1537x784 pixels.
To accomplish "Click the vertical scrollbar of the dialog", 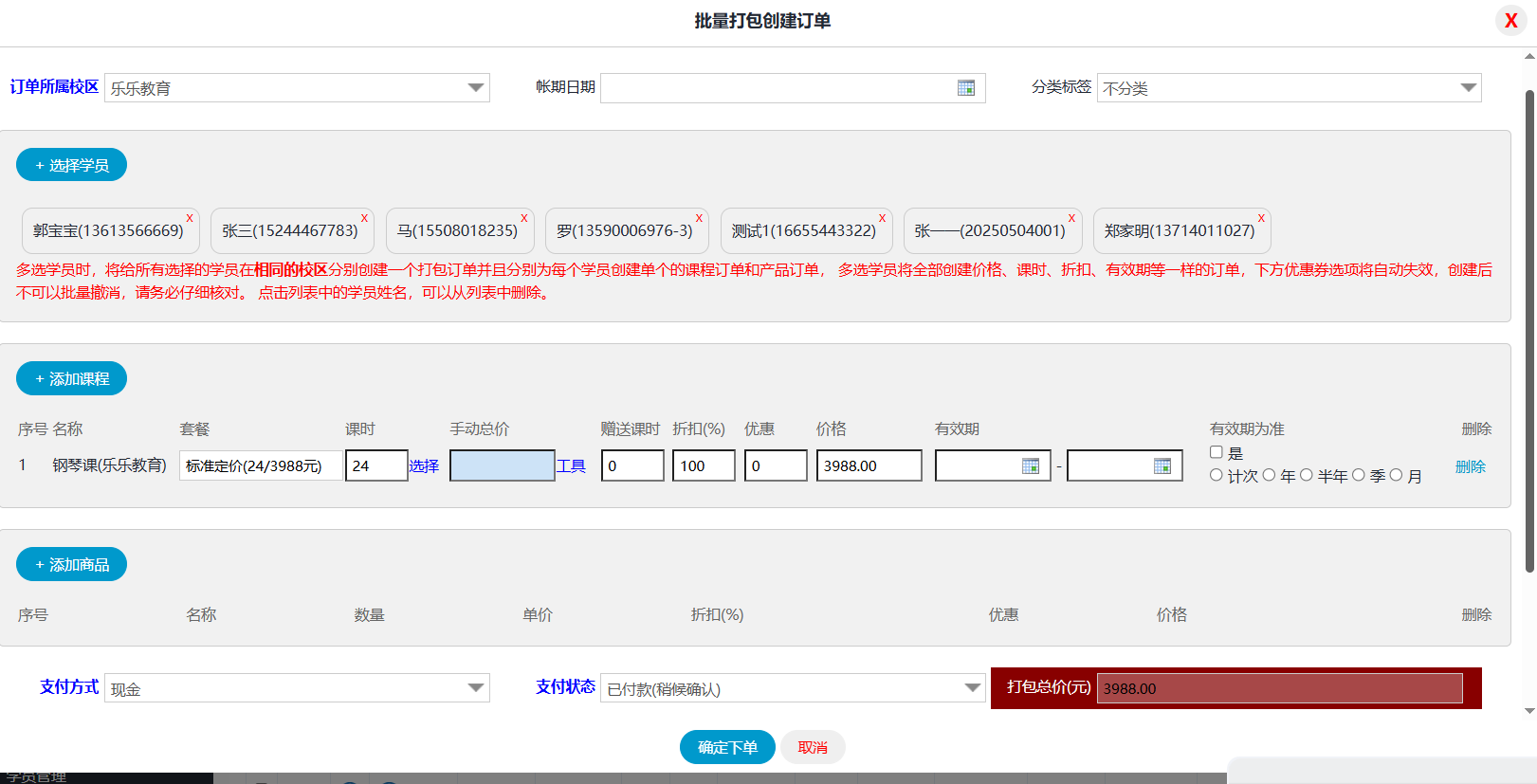I will coord(1529,332).
